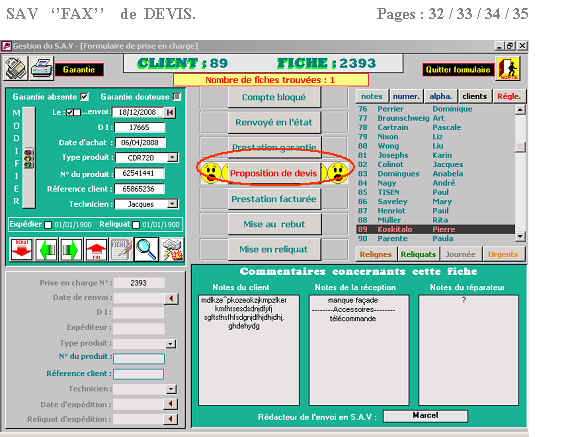Switch to the alpha. tab
The width and height of the screenshot is (567, 437).
tap(440, 96)
